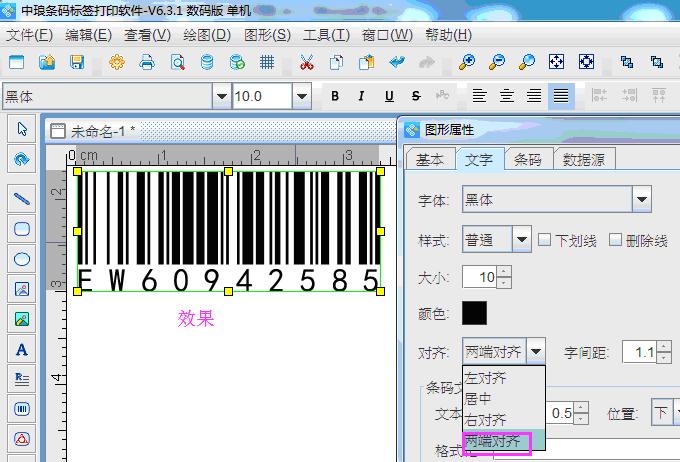The image size is (680, 462).
Task: Expand 样式 style dropdown
Action: click(522, 239)
